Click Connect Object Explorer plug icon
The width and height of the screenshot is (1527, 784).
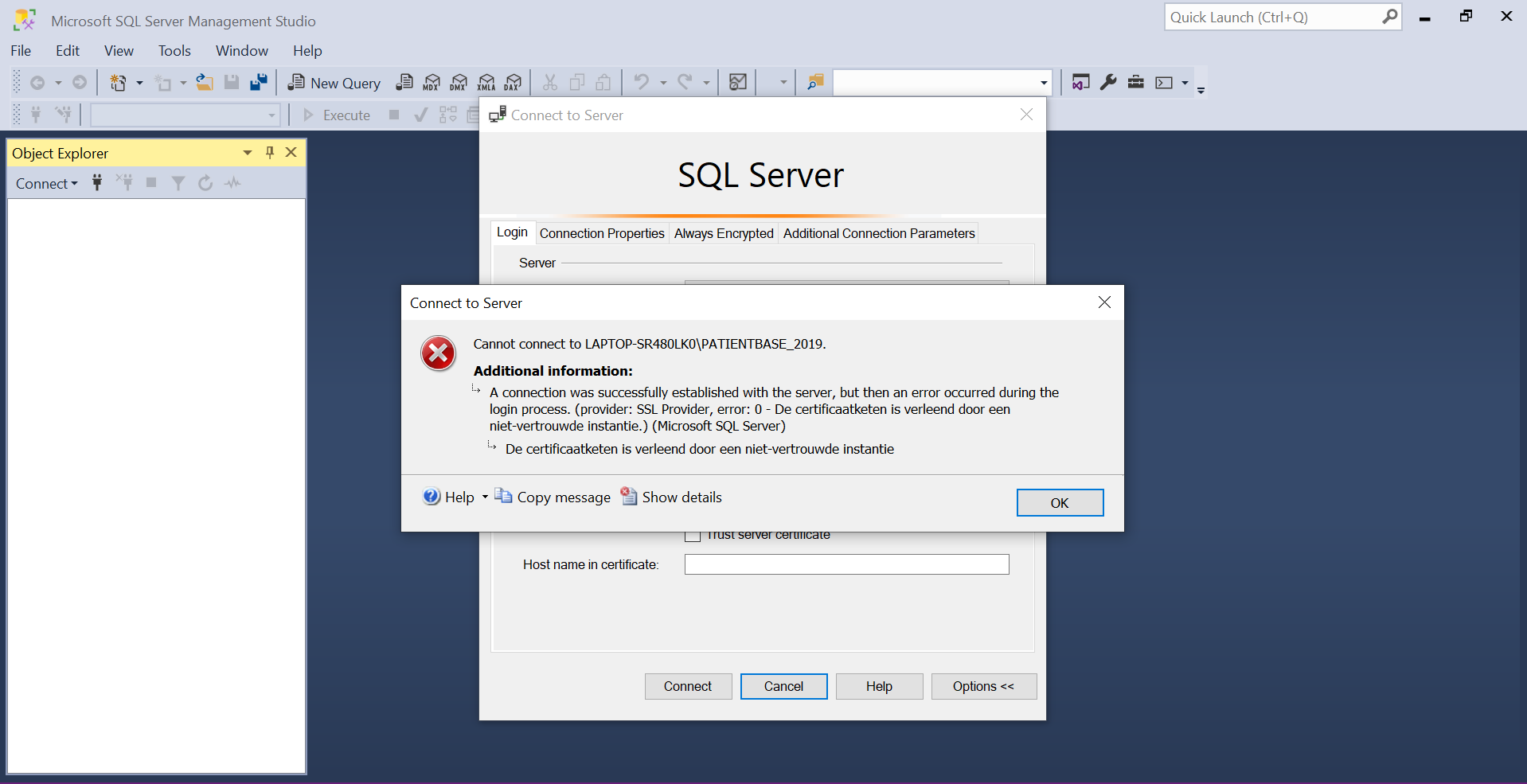pos(97,183)
